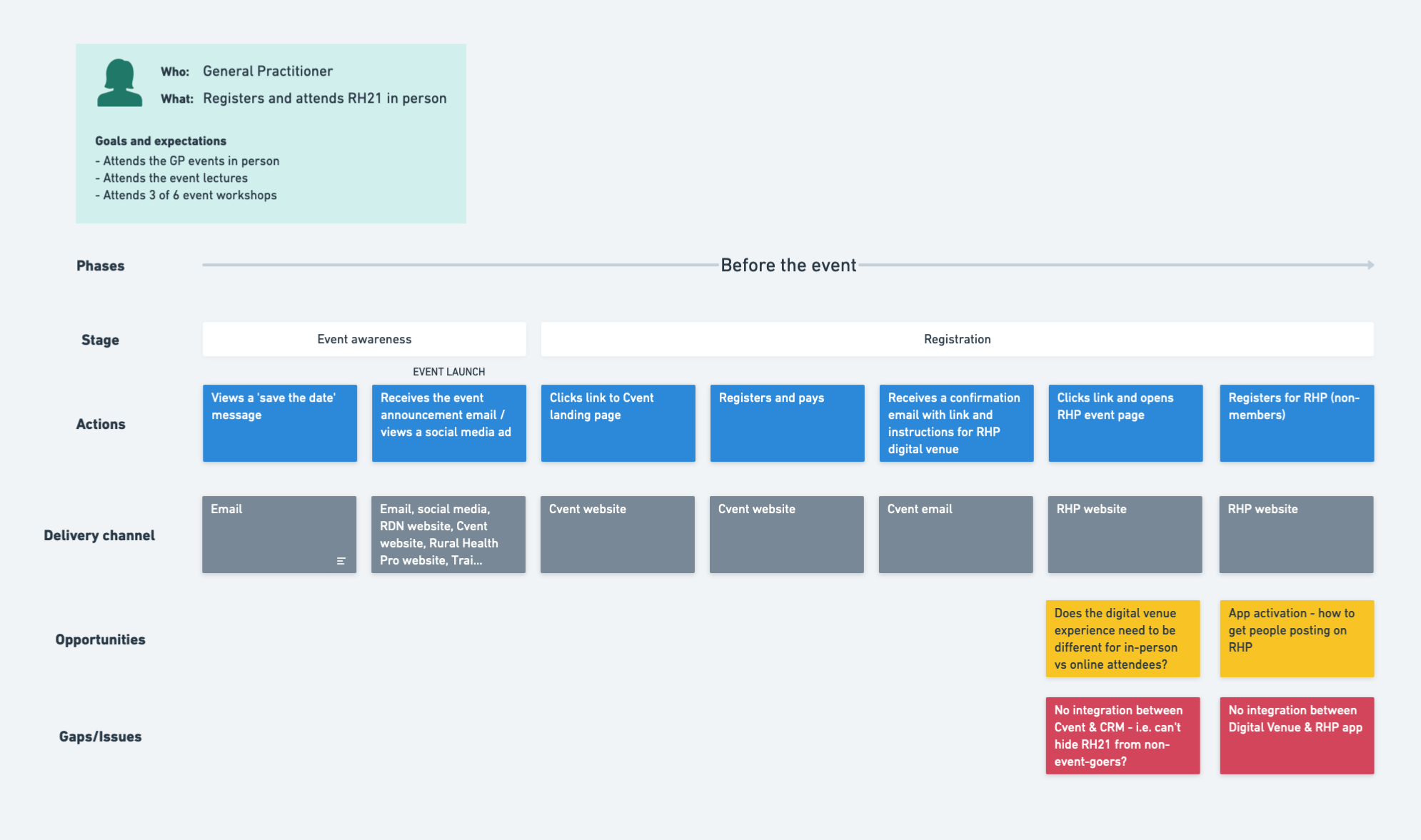The width and height of the screenshot is (1421, 840).
Task: Select the "Receives the event announcement email" action card
Action: coord(448,423)
